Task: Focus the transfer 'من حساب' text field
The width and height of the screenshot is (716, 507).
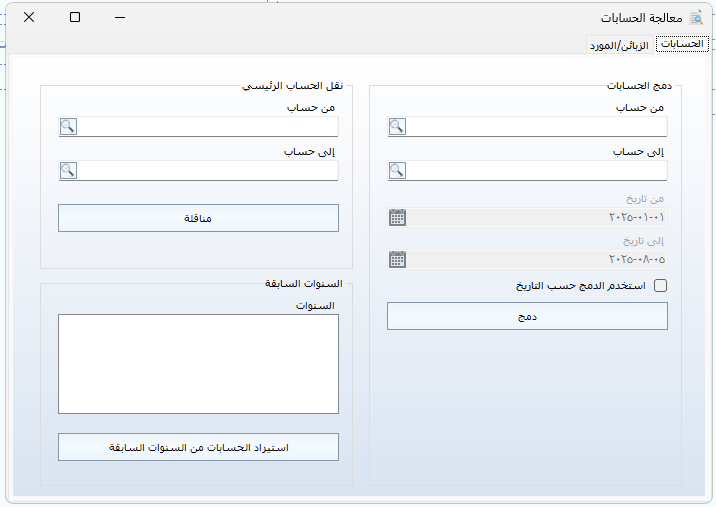Action: coord(207,127)
